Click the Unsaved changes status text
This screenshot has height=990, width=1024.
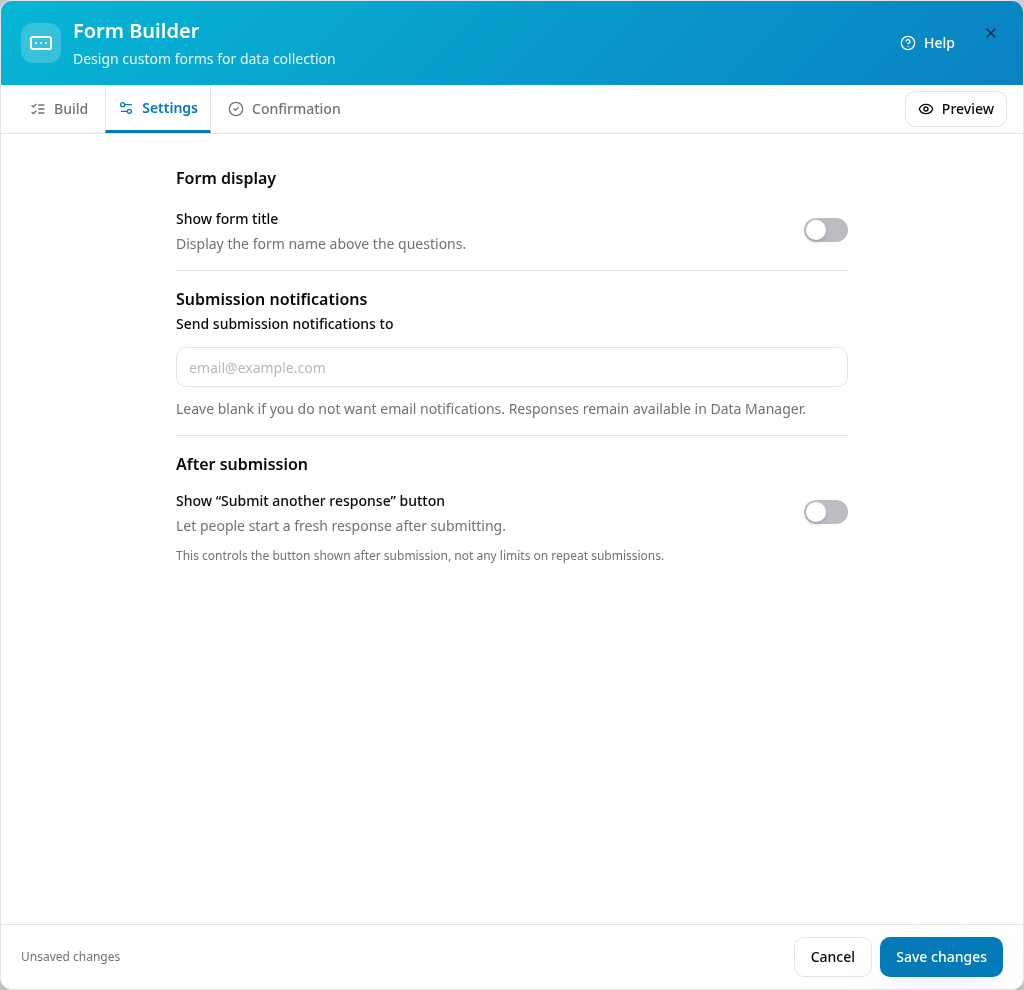click(x=71, y=957)
